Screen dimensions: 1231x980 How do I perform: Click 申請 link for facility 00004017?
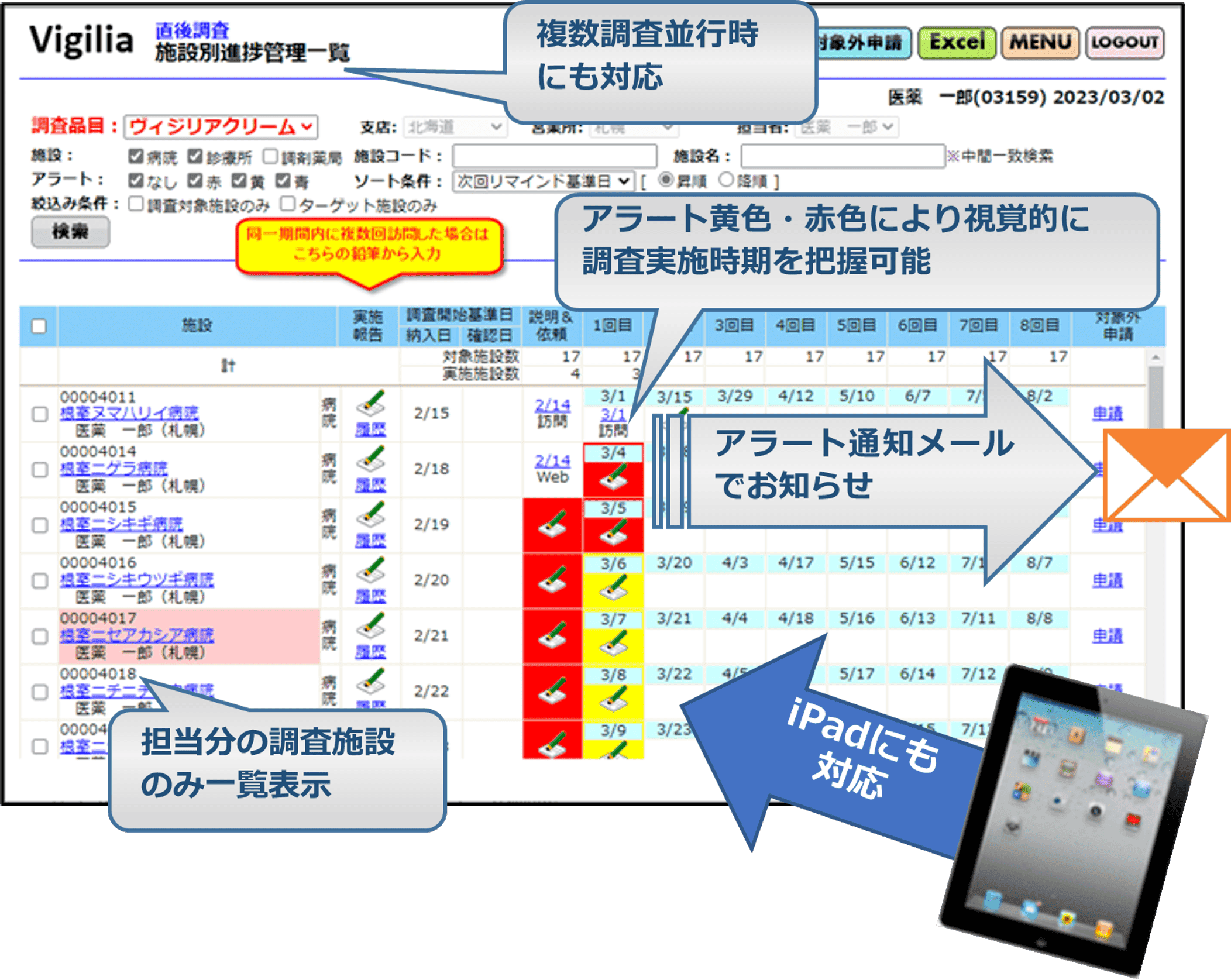(x=1108, y=635)
